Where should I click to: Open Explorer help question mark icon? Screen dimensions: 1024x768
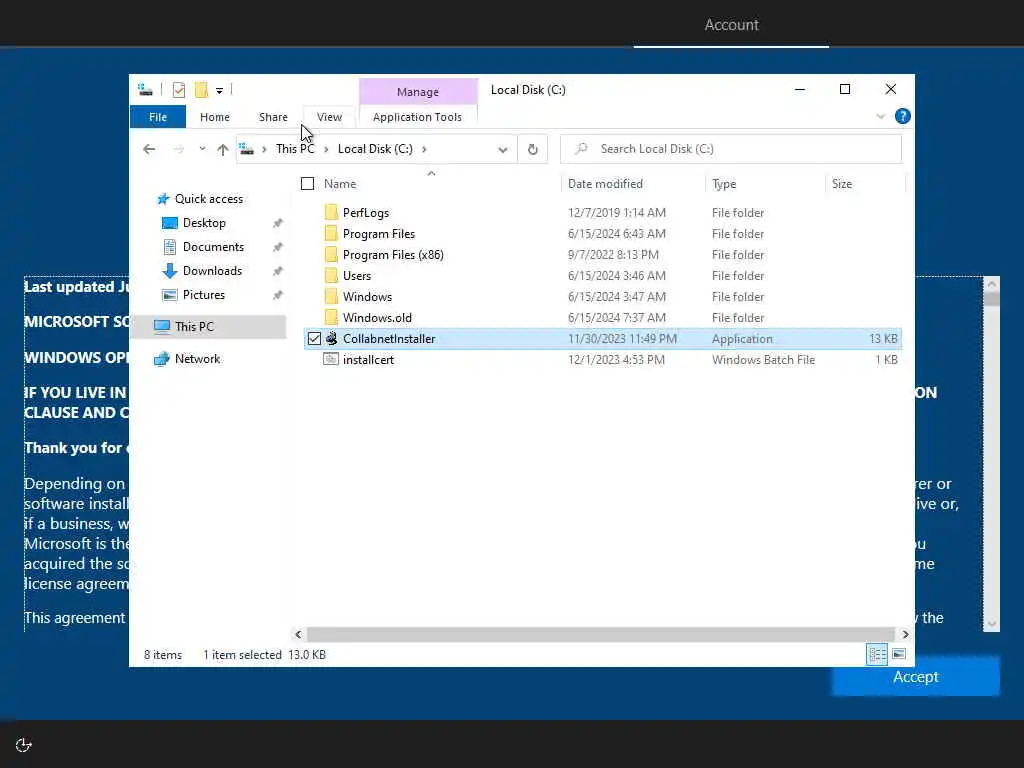click(903, 116)
